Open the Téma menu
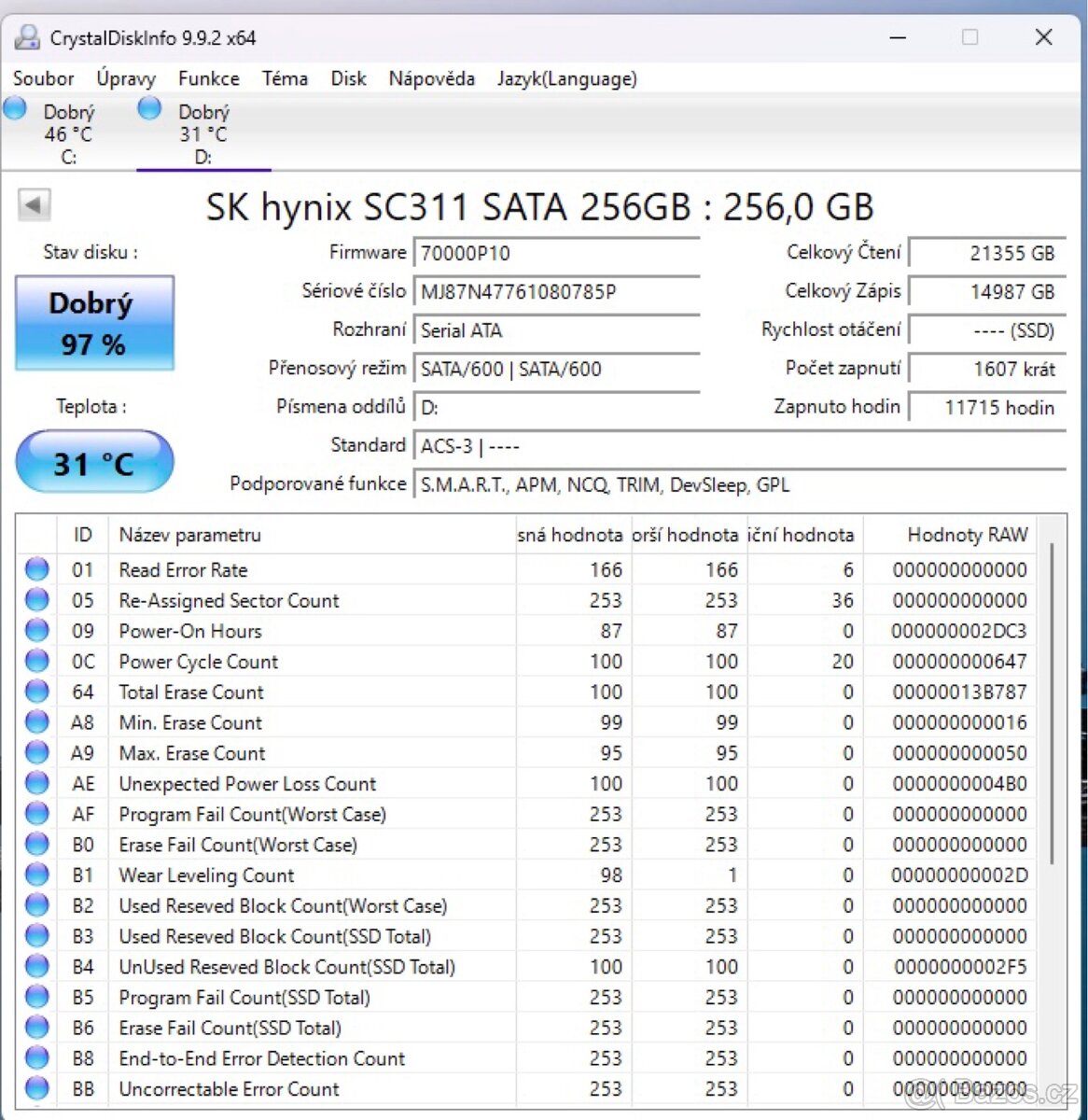The width and height of the screenshot is (1088, 1120). [x=285, y=78]
